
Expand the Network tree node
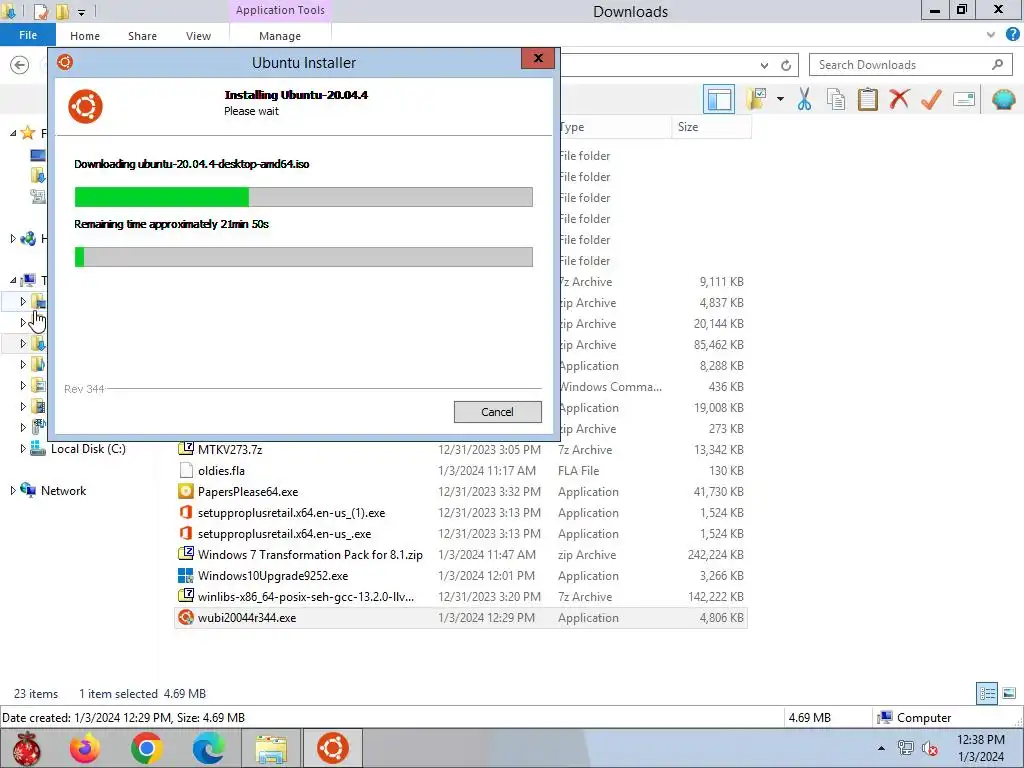pos(13,490)
